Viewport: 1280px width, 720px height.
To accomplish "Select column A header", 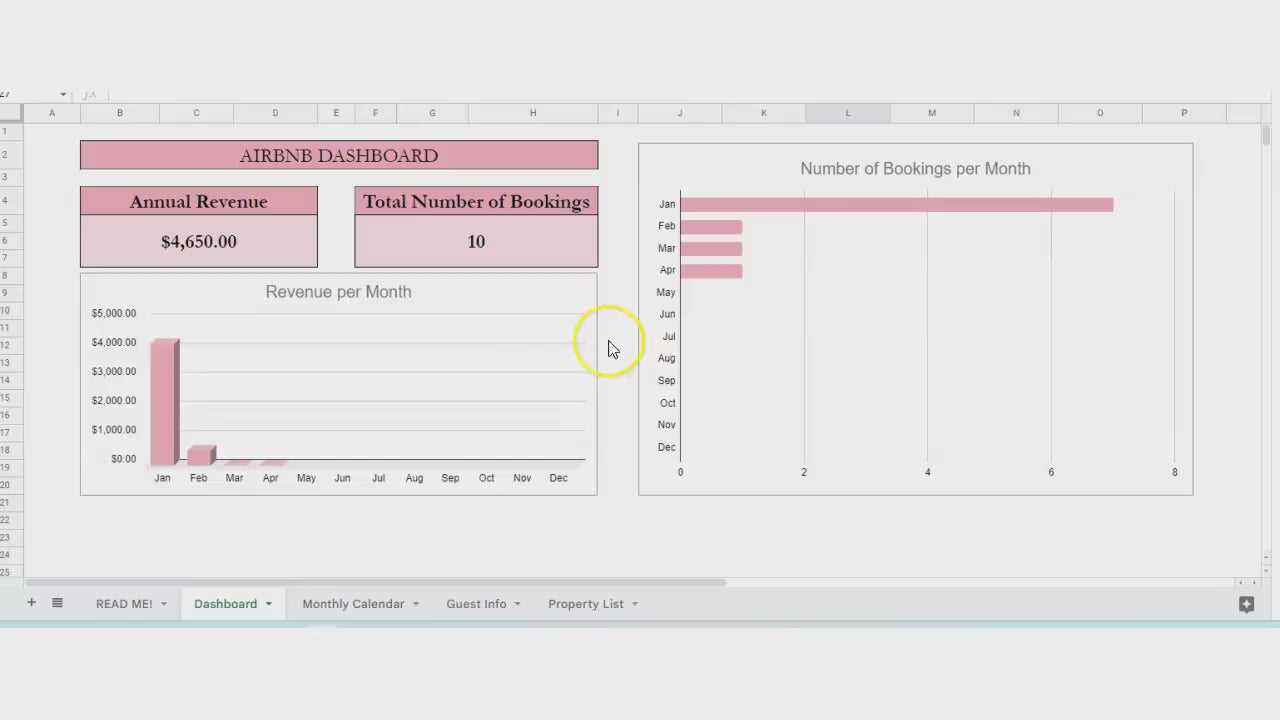I will coord(52,113).
